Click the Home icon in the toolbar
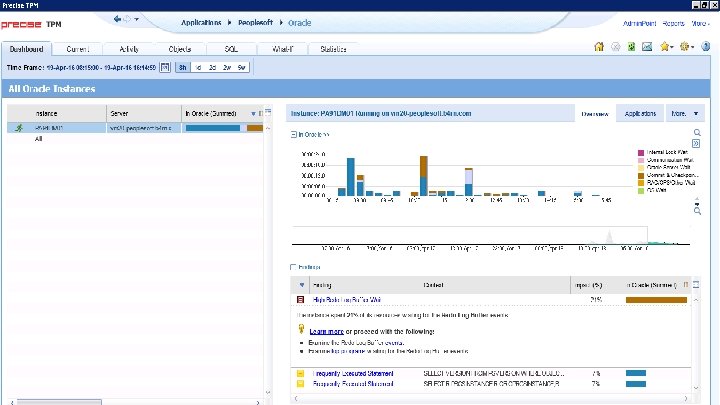The width and height of the screenshot is (720, 405). click(599, 47)
